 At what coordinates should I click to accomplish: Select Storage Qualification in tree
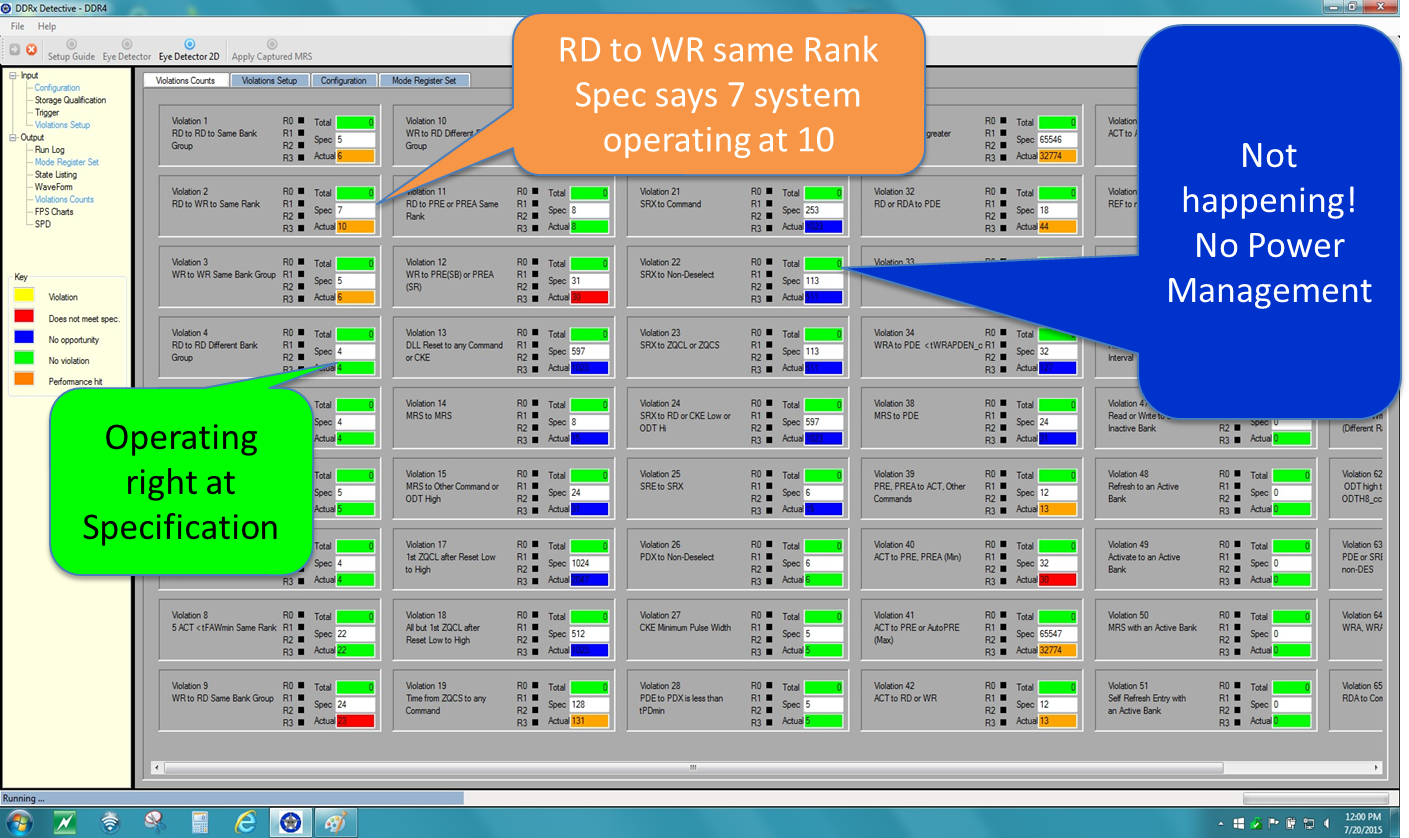pos(70,100)
